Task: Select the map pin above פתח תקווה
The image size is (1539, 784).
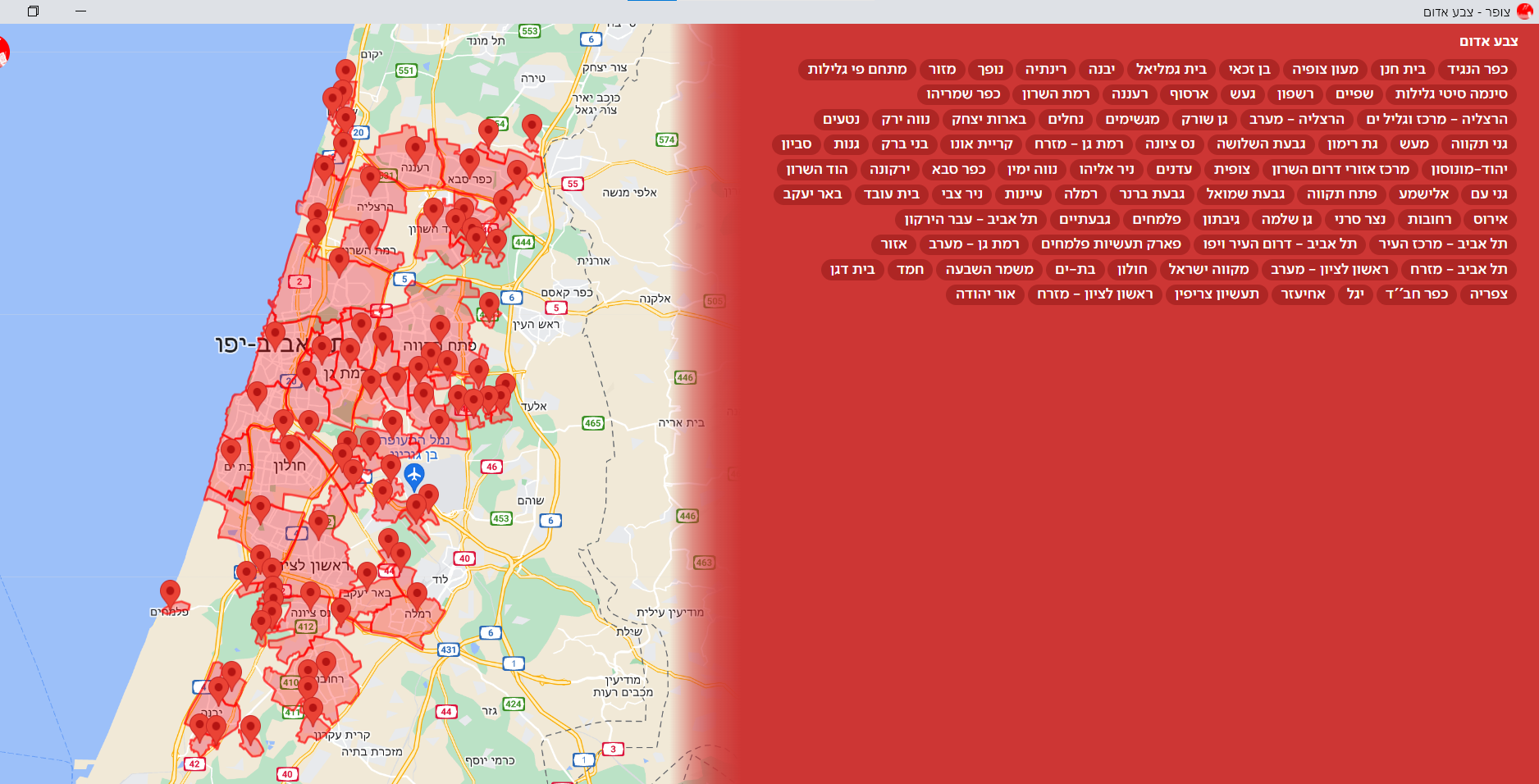Action: 440,329
